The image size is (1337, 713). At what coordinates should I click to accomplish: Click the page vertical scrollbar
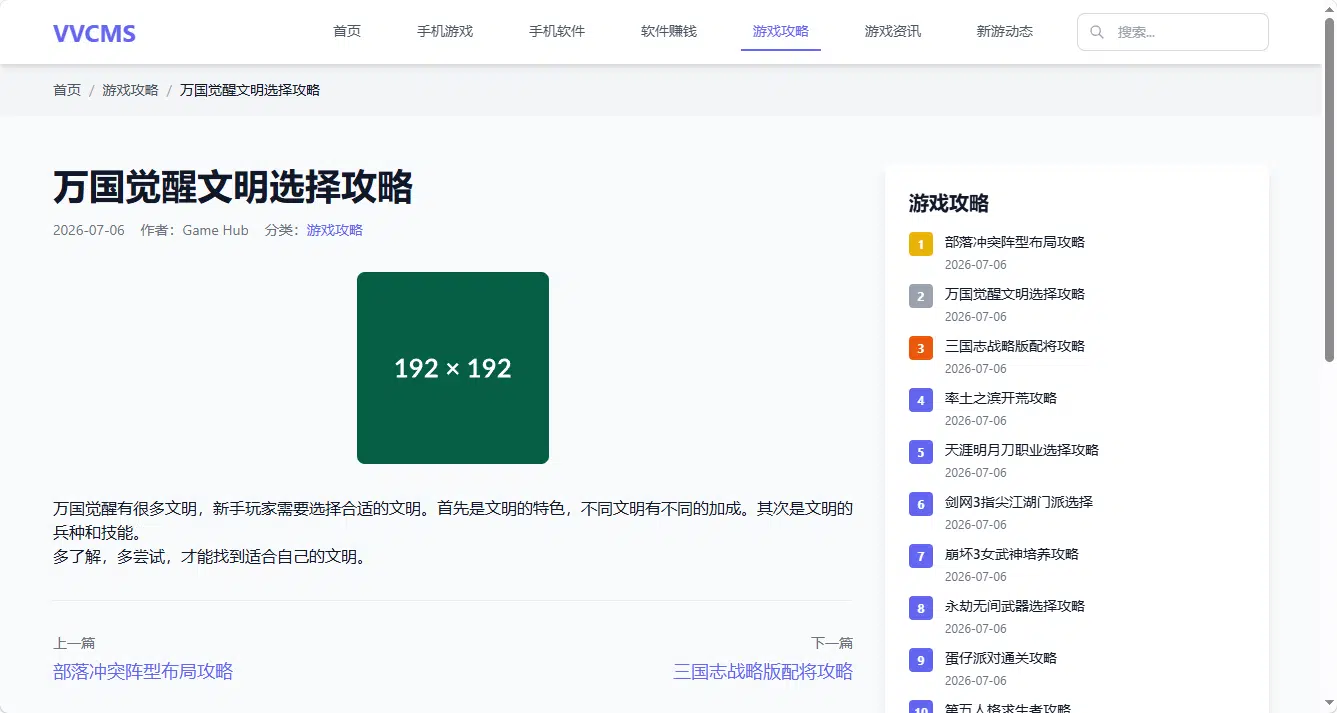(x=1329, y=190)
